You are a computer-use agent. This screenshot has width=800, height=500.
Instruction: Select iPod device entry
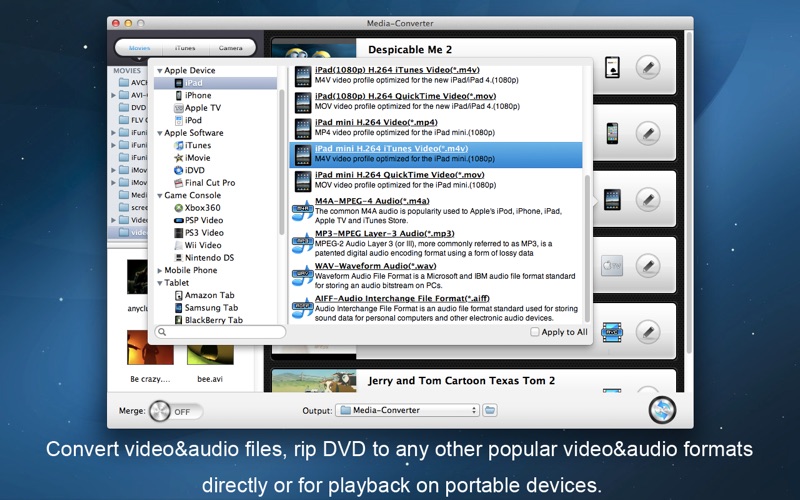pyautogui.click(x=188, y=120)
